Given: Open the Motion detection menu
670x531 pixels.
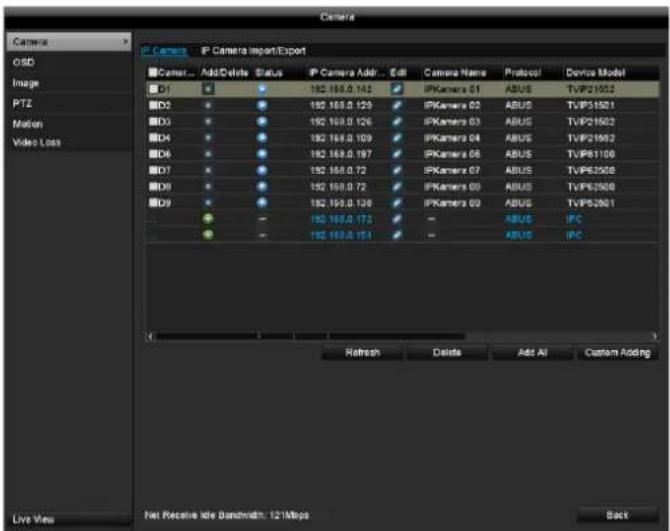Looking at the screenshot, I should [x=69, y=124].
